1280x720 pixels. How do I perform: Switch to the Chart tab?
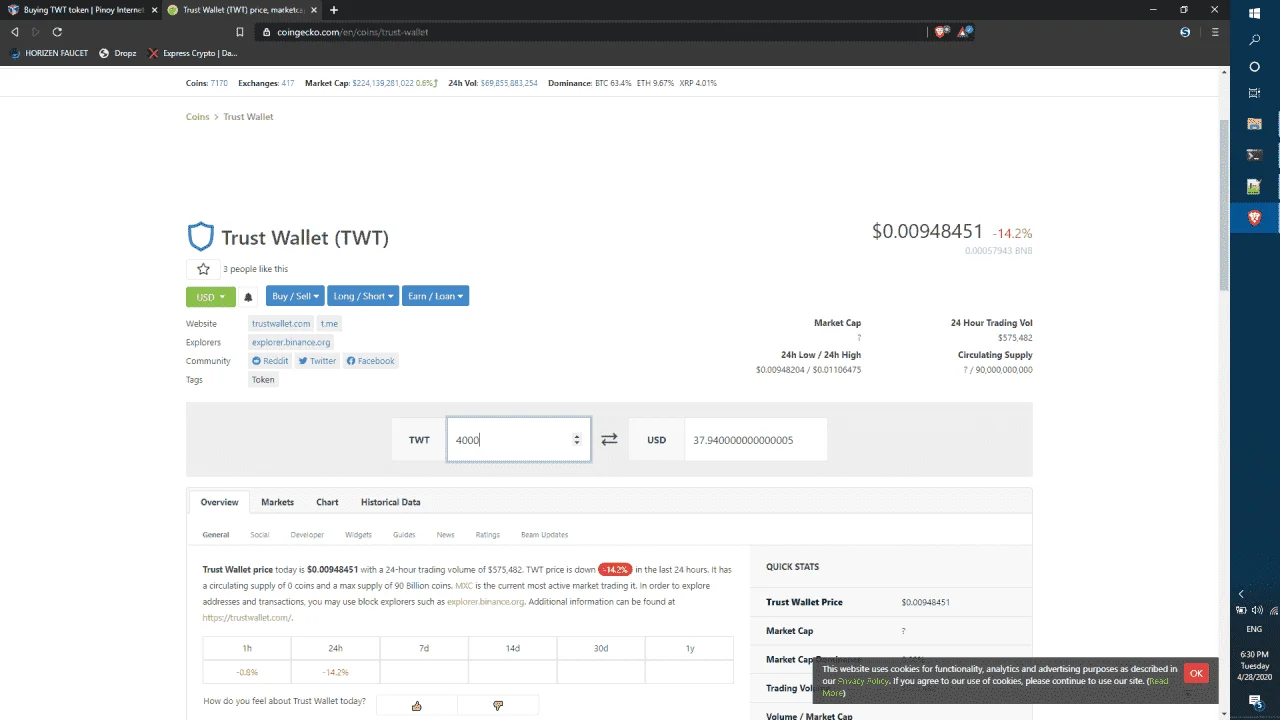tap(327, 502)
